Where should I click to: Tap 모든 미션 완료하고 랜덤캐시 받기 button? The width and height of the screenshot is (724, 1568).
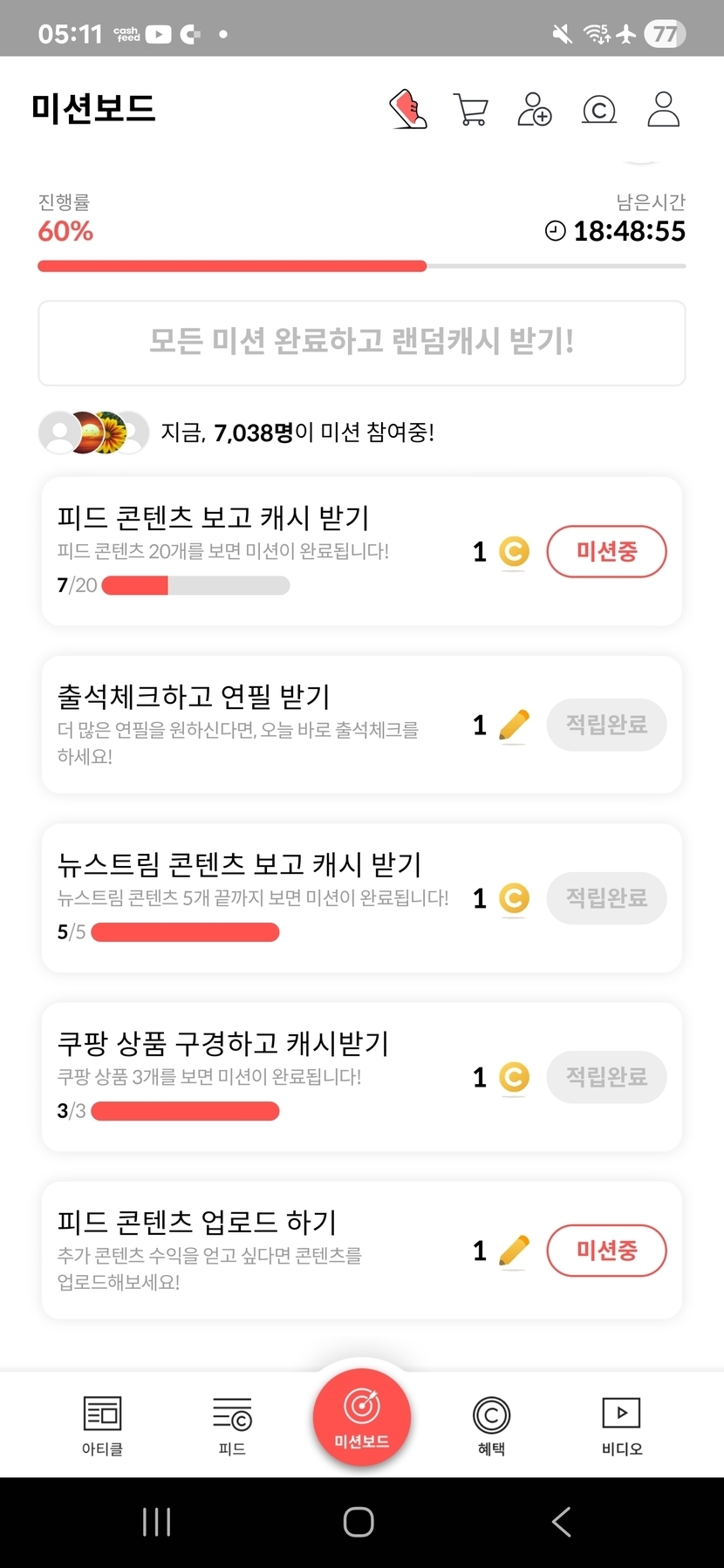click(362, 343)
